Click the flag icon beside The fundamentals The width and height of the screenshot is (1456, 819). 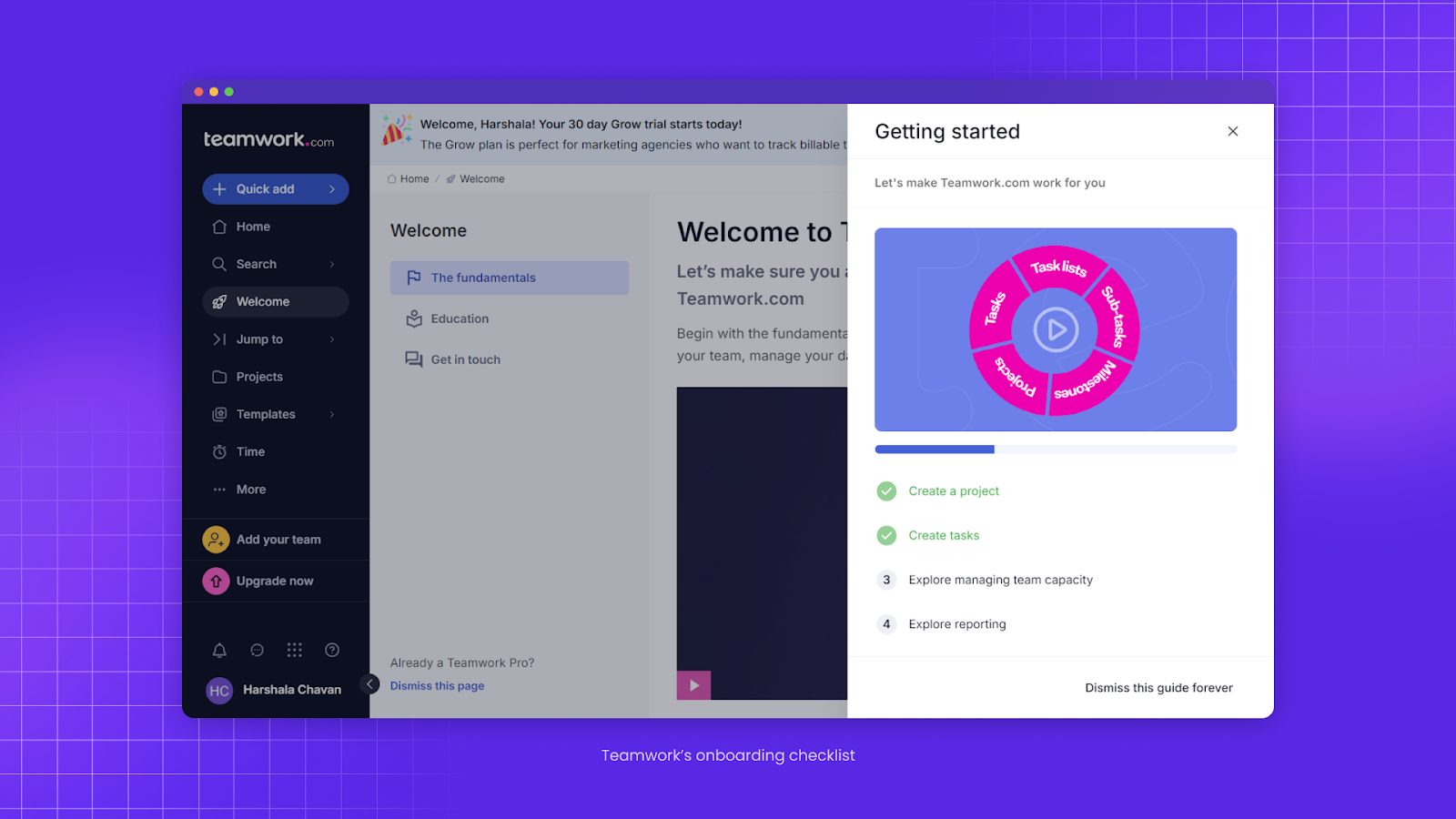pyautogui.click(x=414, y=278)
